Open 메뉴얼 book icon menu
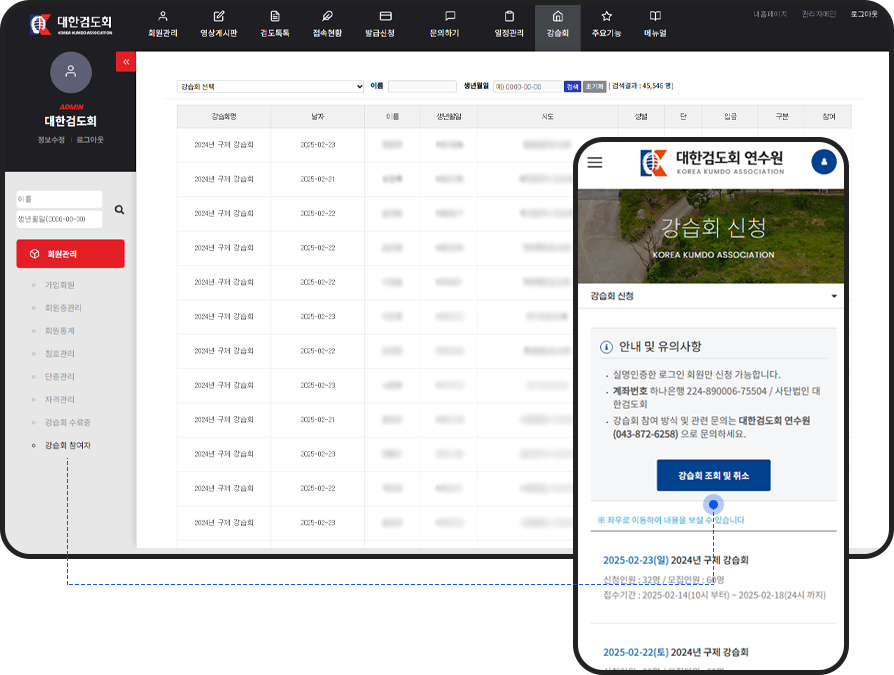The width and height of the screenshot is (894, 675). (x=655, y=25)
